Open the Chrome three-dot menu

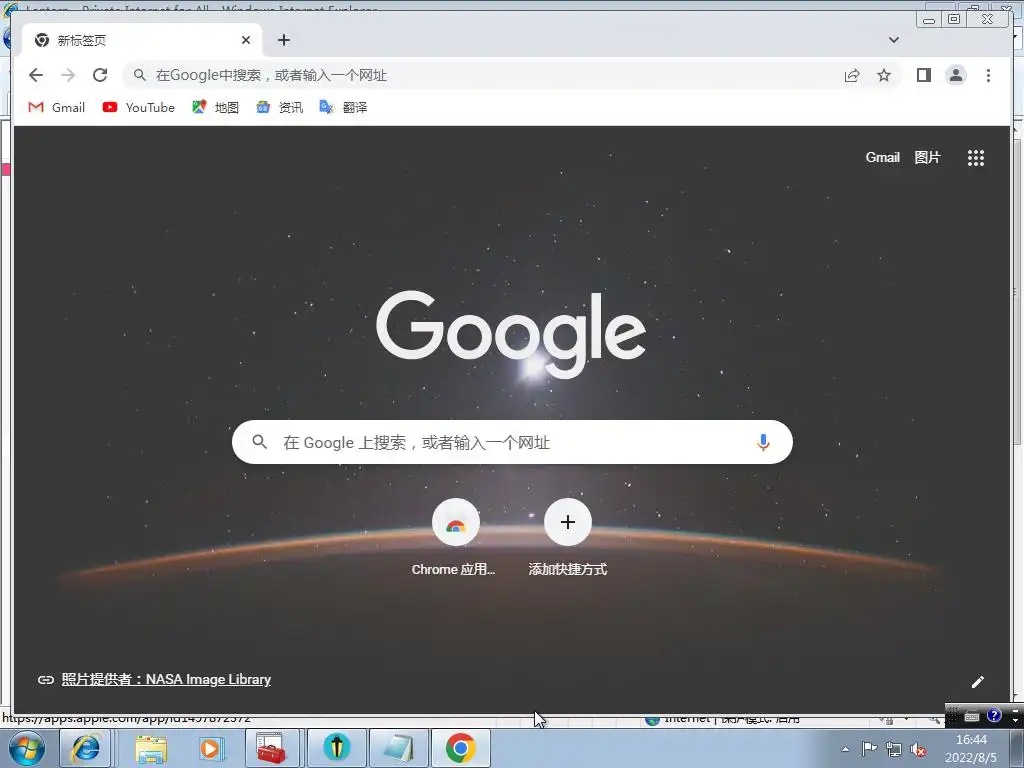pyautogui.click(x=988, y=75)
